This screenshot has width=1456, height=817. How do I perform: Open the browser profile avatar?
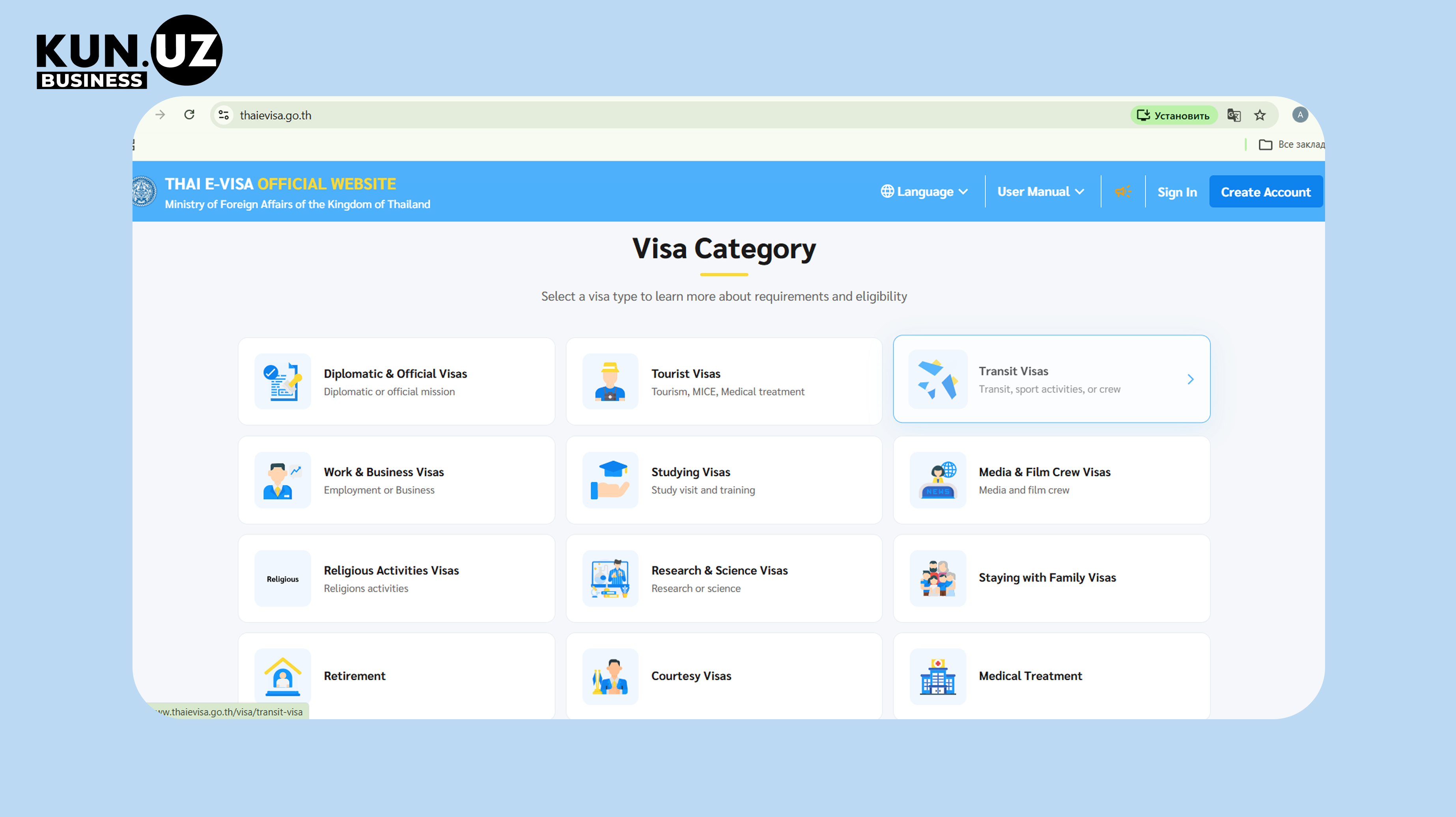point(1300,115)
